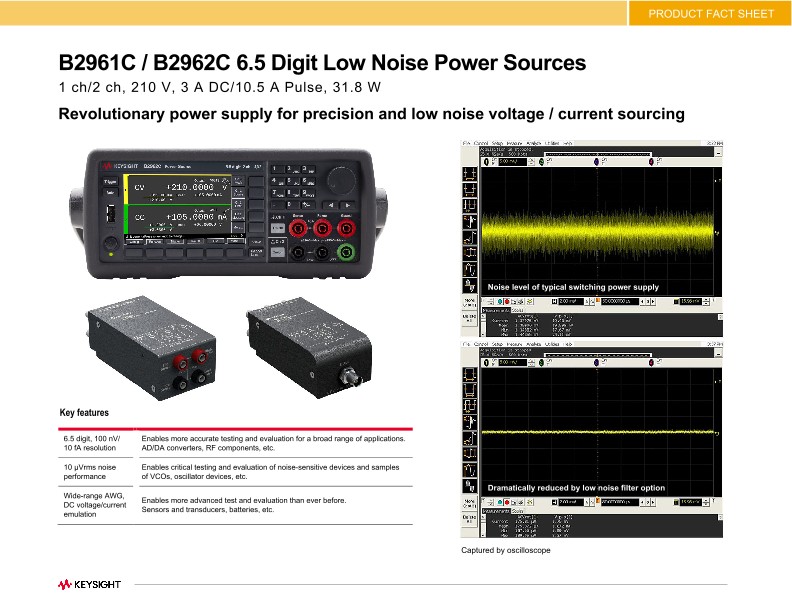
Task: Click the +105.0000 nA readout on the instrument display
Action: tap(197, 217)
